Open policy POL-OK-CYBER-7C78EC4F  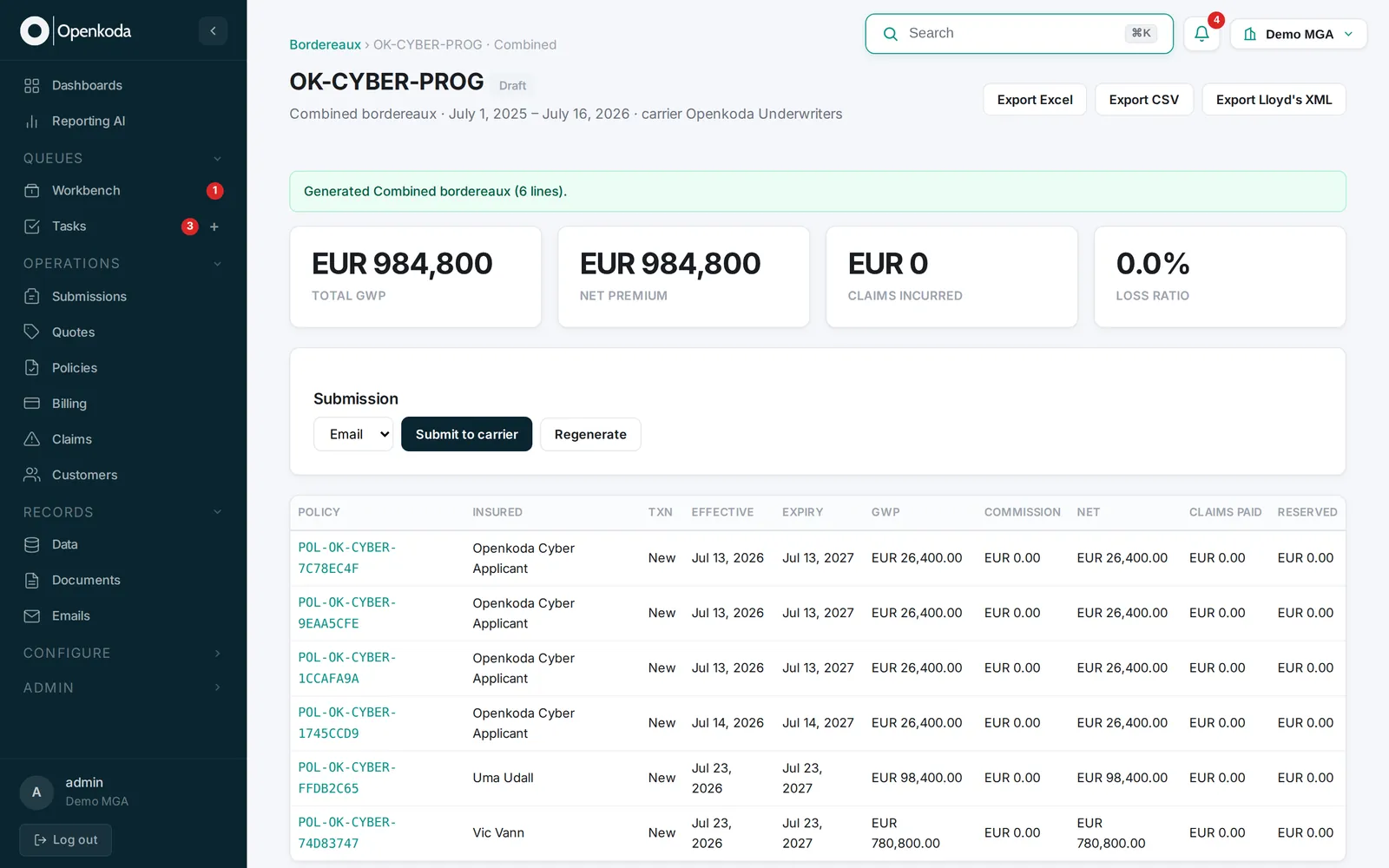[347, 558]
